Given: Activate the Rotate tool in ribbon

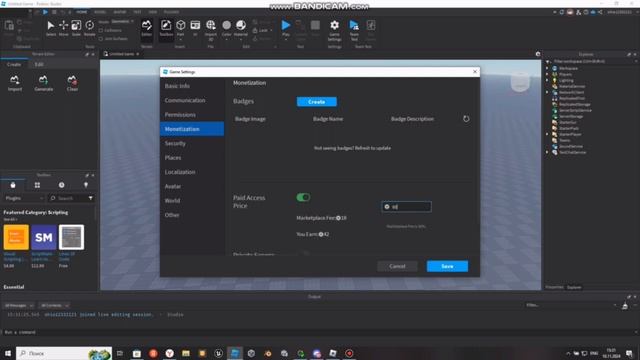Looking at the screenshot, I should click(89, 28).
